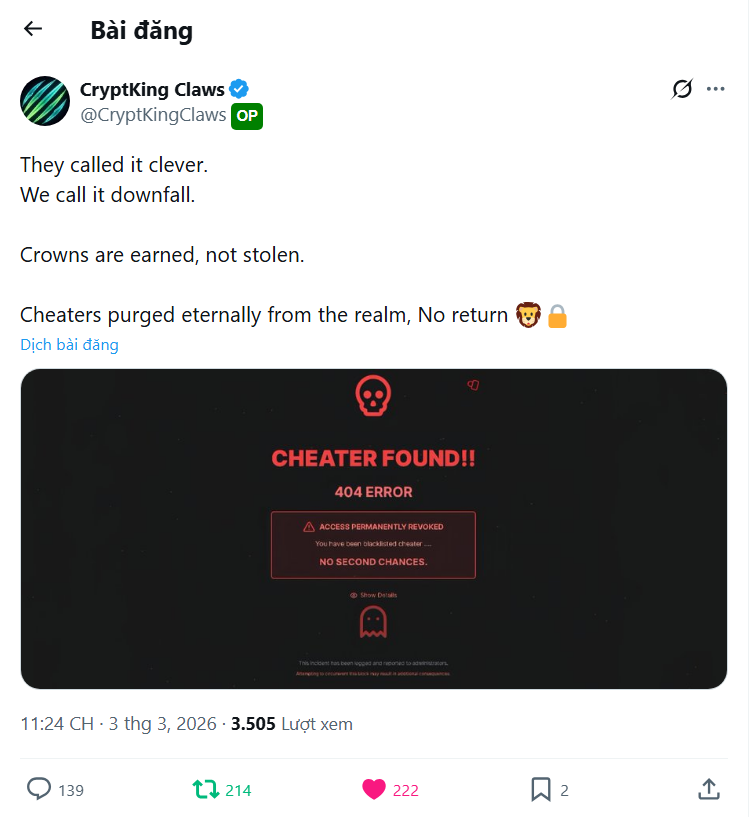
Task: Toggle the pink heart like button
Action: coord(374,789)
